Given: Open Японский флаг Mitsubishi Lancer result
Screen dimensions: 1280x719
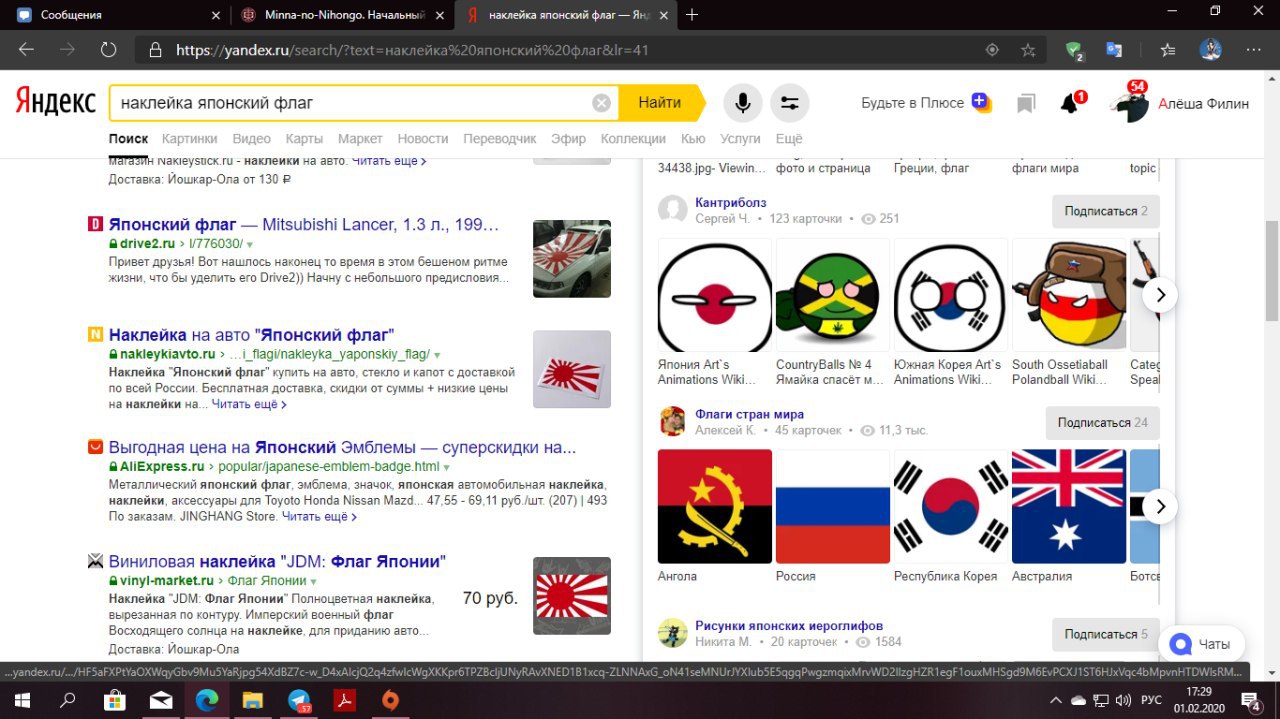Looking at the screenshot, I should 304,224.
